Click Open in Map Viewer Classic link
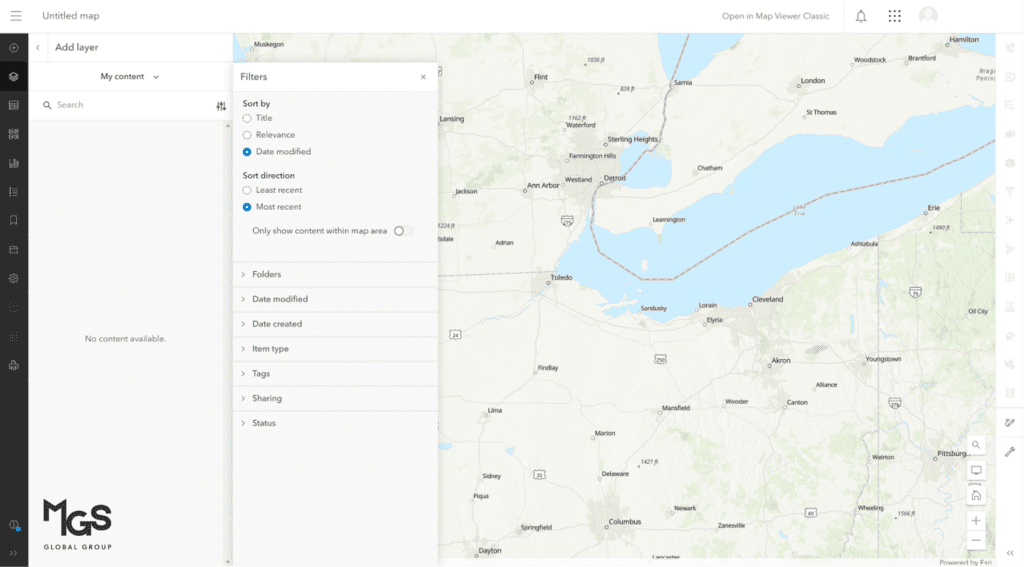The image size is (1024, 567). (775, 16)
